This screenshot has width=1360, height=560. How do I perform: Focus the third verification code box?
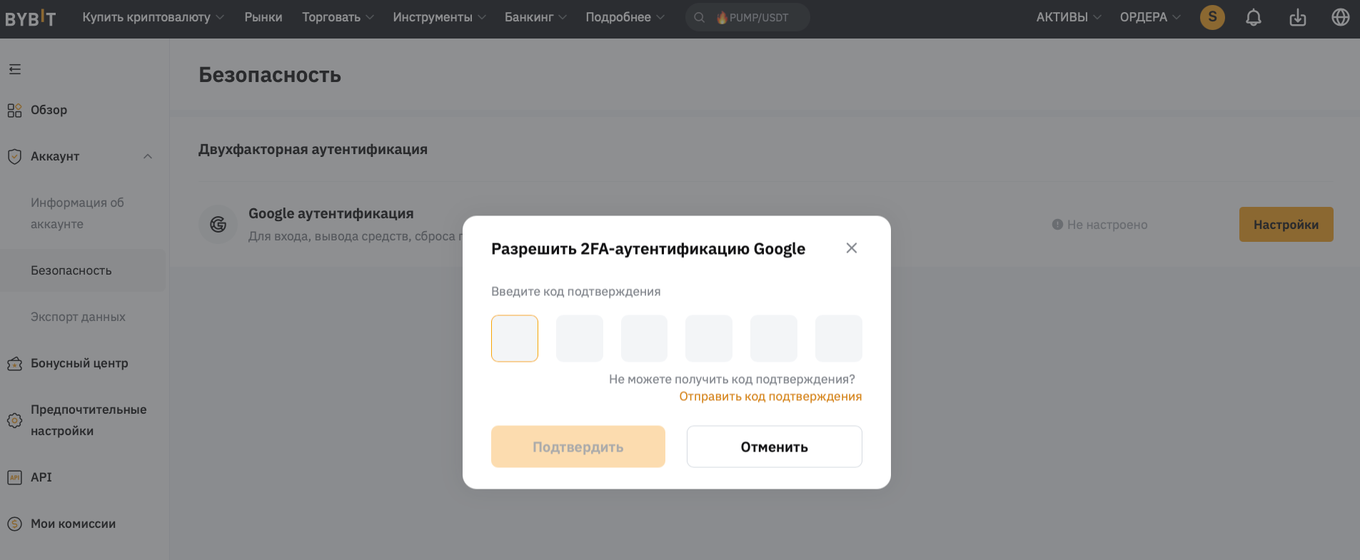644,338
